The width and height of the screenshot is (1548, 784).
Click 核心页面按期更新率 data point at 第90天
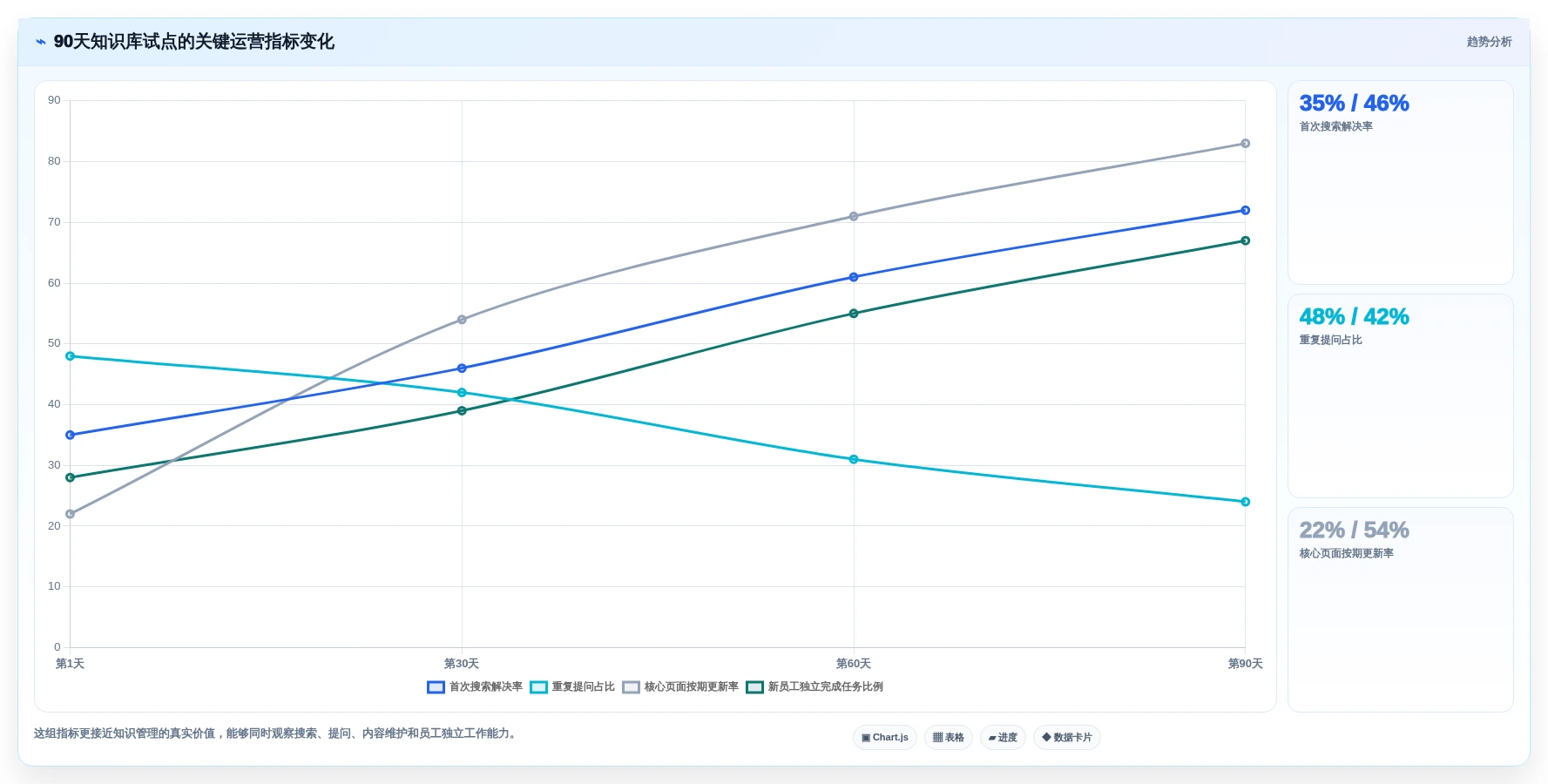click(1245, 144)
